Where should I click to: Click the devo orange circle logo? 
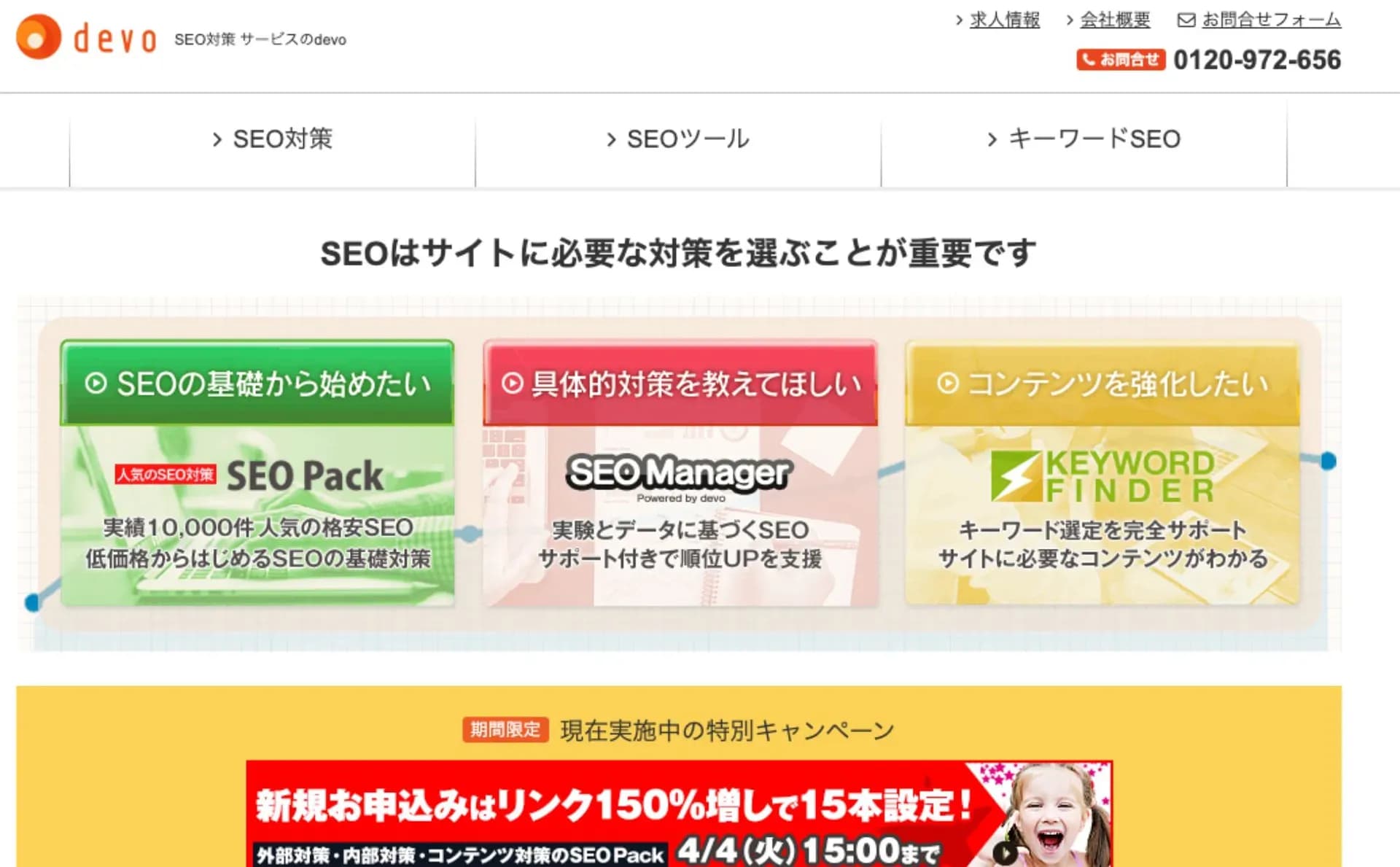pyautogui.click(x=39, y=37)
